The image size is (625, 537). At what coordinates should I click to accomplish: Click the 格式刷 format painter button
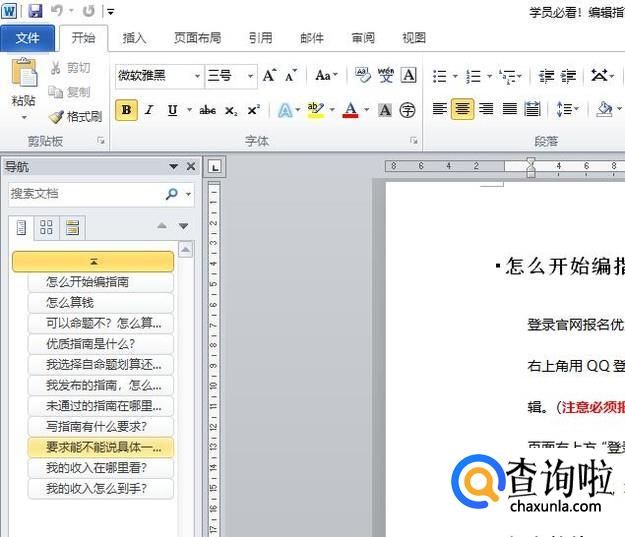75,117
